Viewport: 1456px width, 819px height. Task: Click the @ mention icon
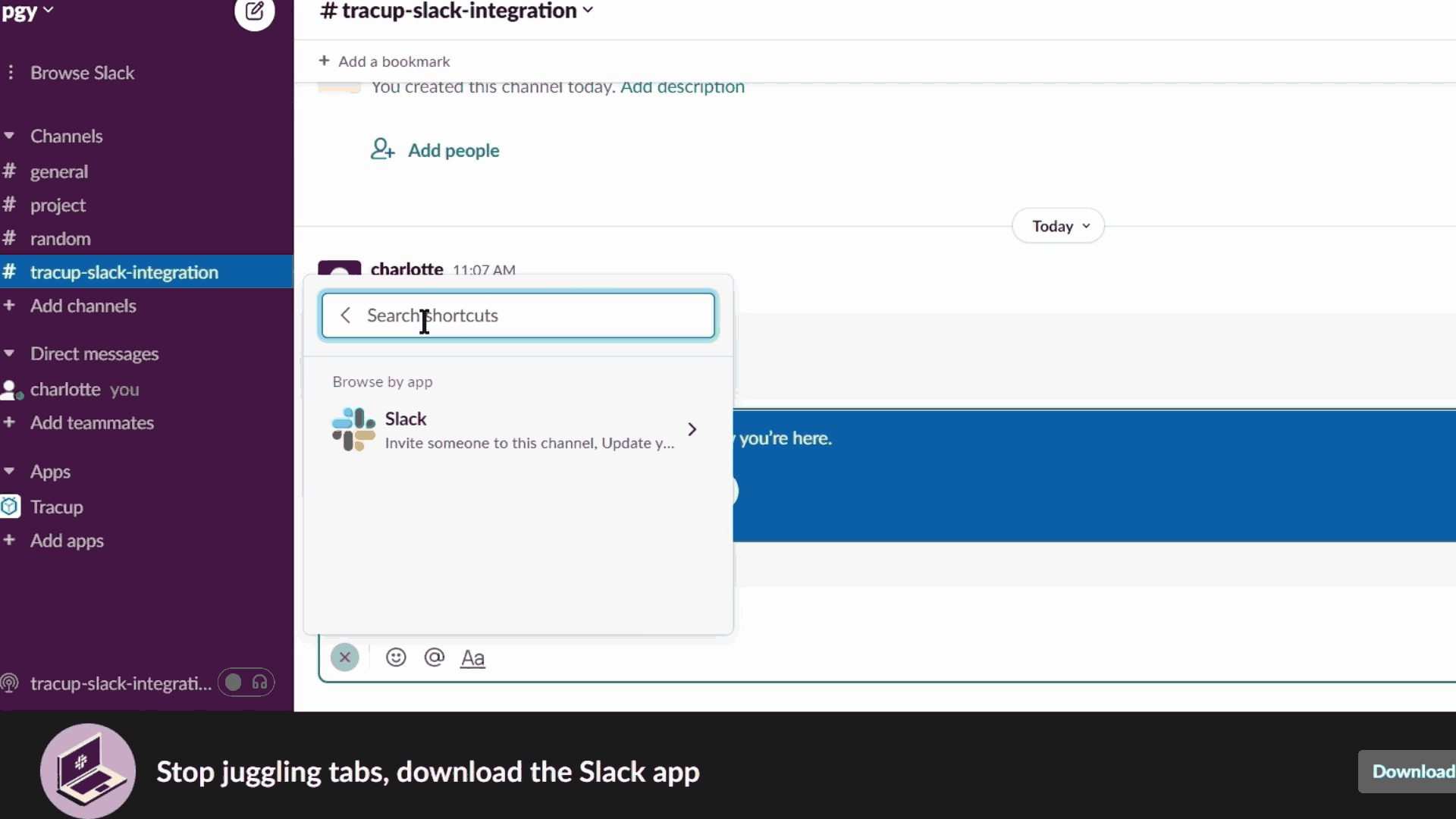click(434, 657)
